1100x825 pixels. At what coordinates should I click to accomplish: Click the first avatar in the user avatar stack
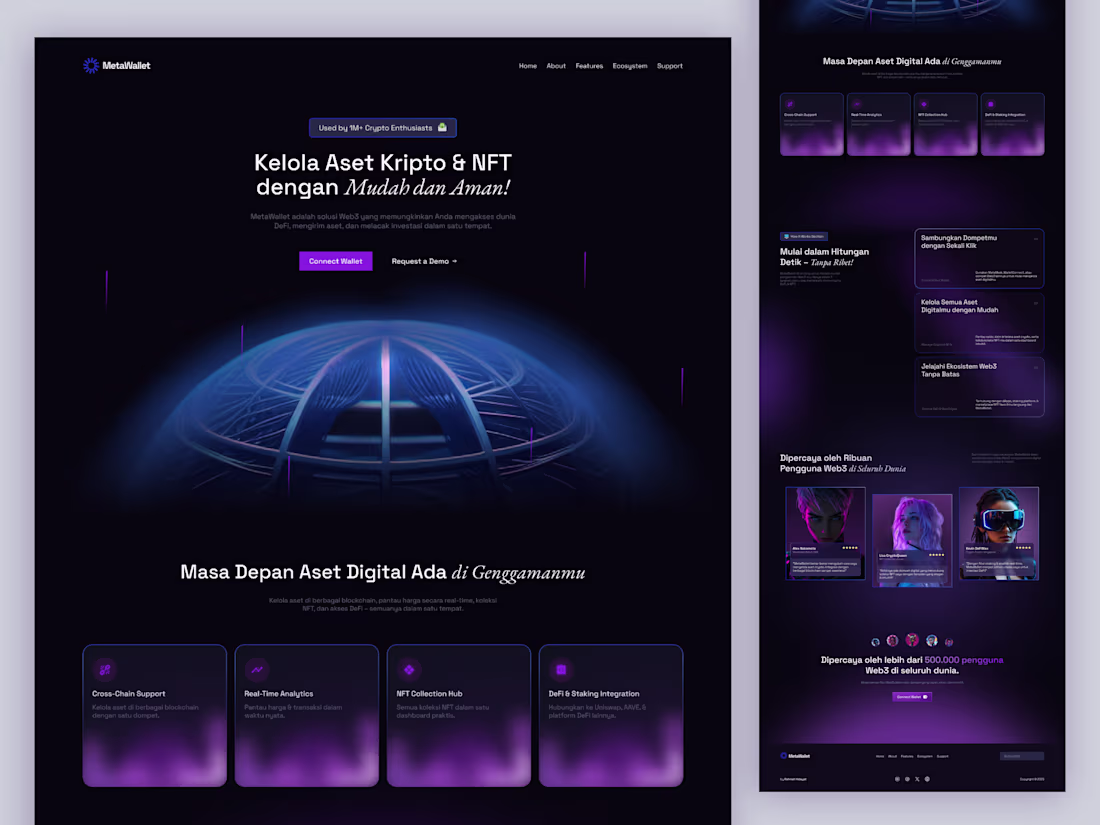click(875, 640)
